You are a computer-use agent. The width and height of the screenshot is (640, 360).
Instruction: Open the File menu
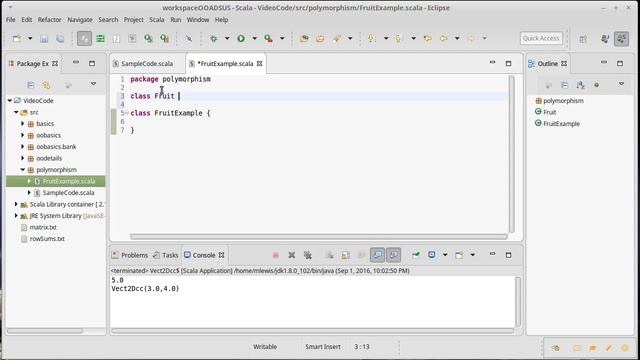(11, 20)
